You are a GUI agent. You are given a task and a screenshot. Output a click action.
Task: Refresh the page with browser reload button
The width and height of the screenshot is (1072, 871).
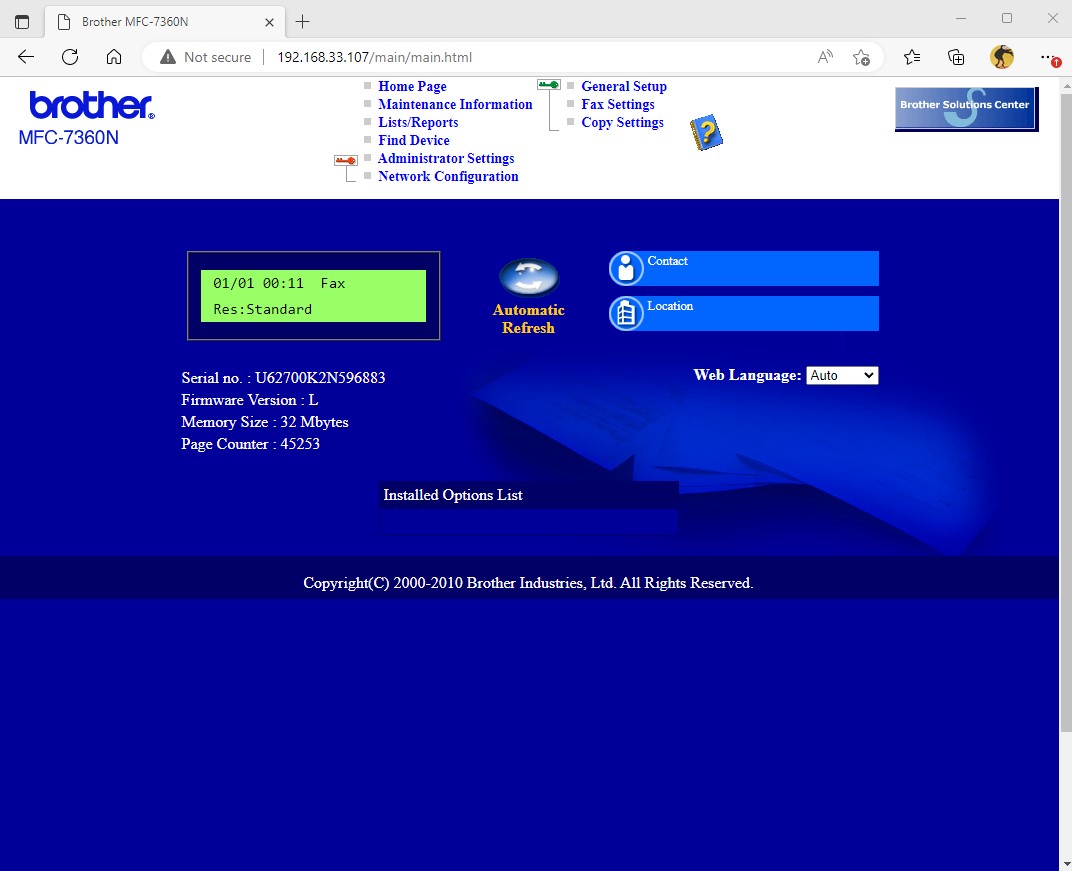(70, 57)
